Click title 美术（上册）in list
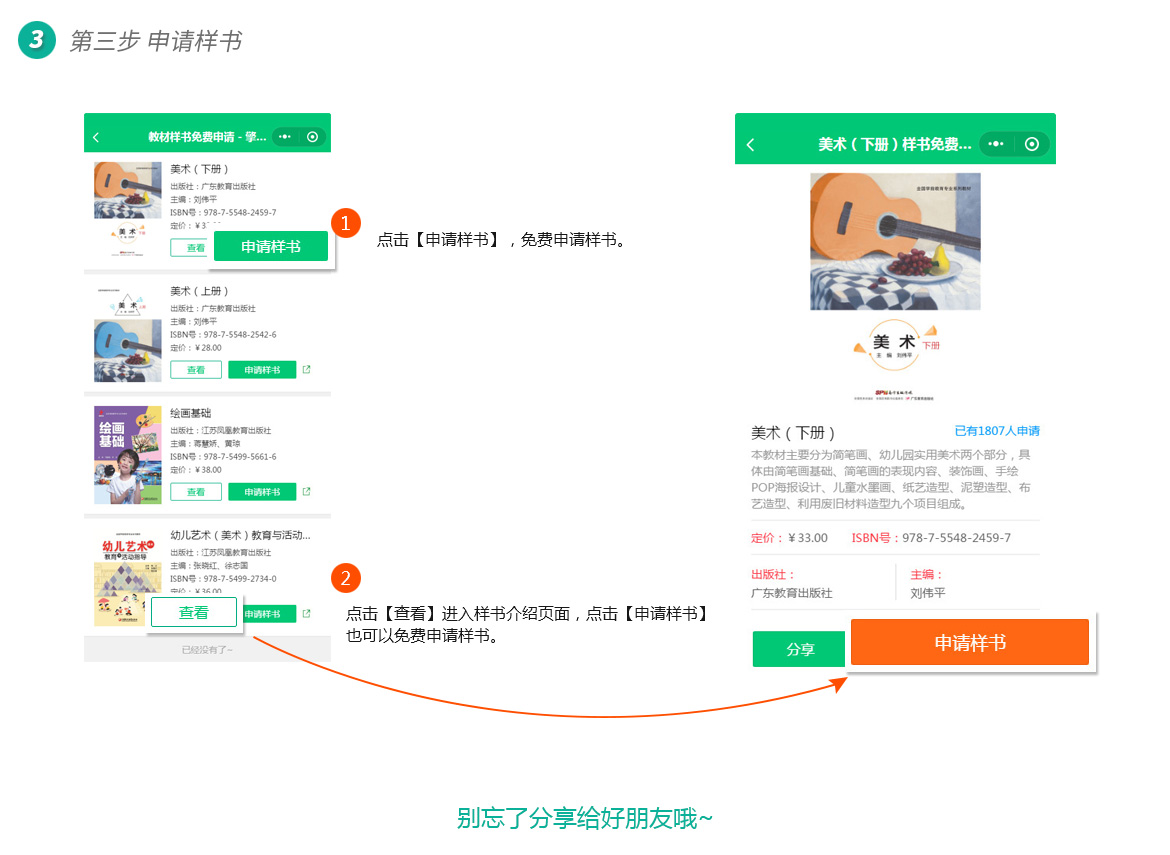This screenshot has height=855, width=1170. 199,291
